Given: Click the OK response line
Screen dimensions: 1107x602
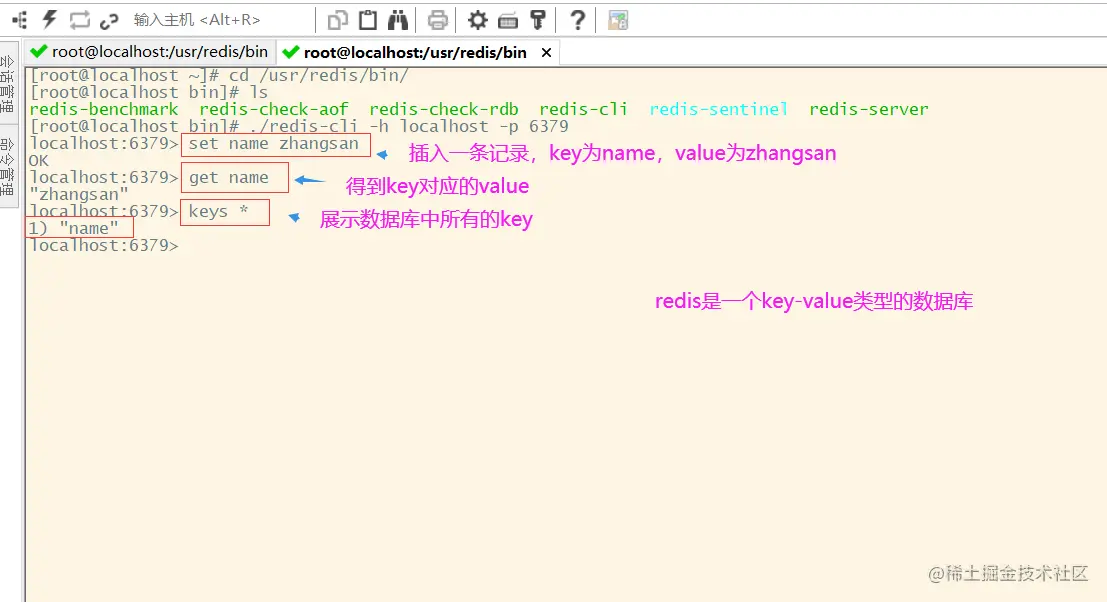Looking at the screenshot, I should click(x=39, y=161).
